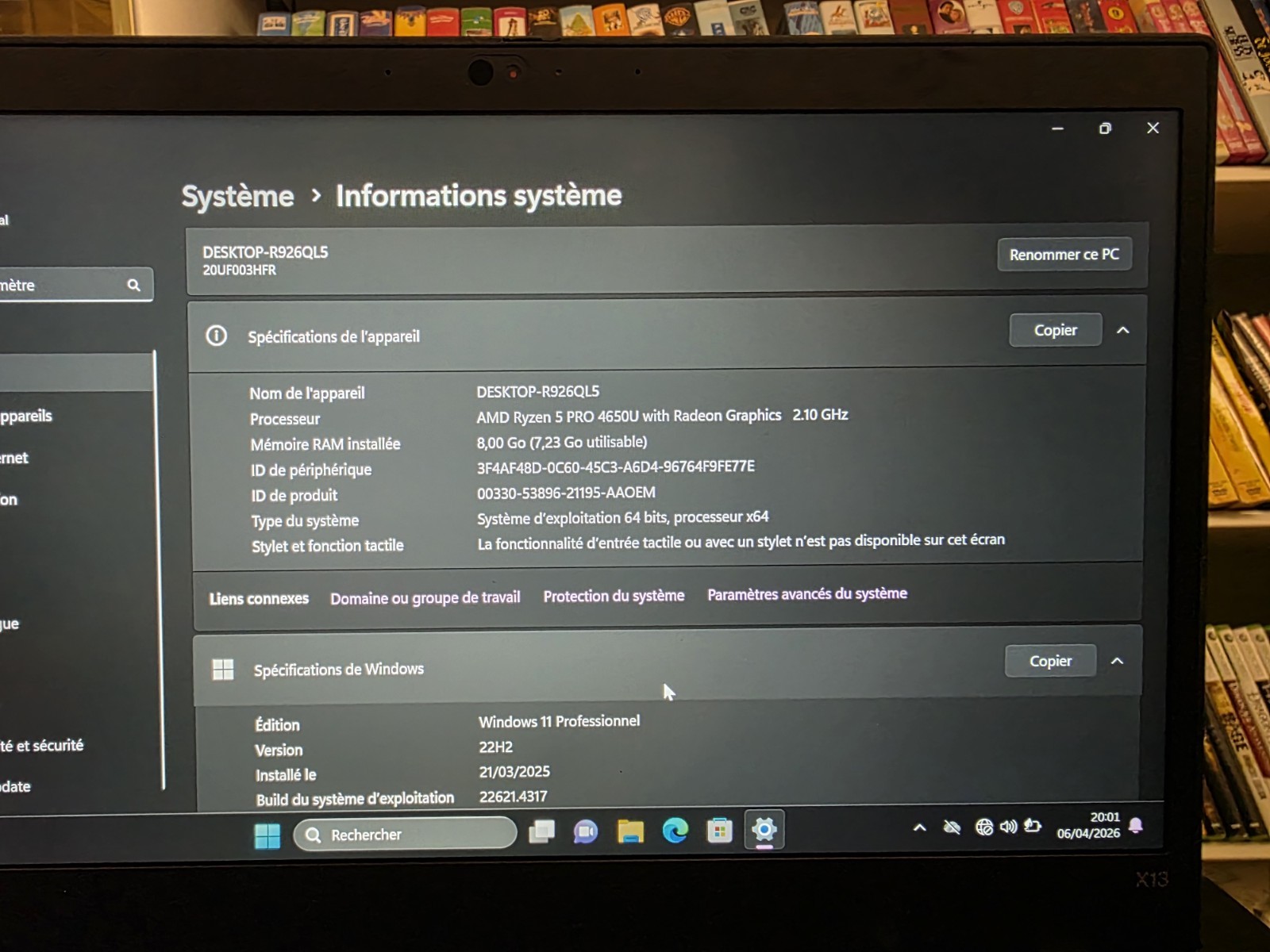The width and height of the screenshot is (1270, 952).
Task: Show hidden system tray icons
Action: [919, 827]
